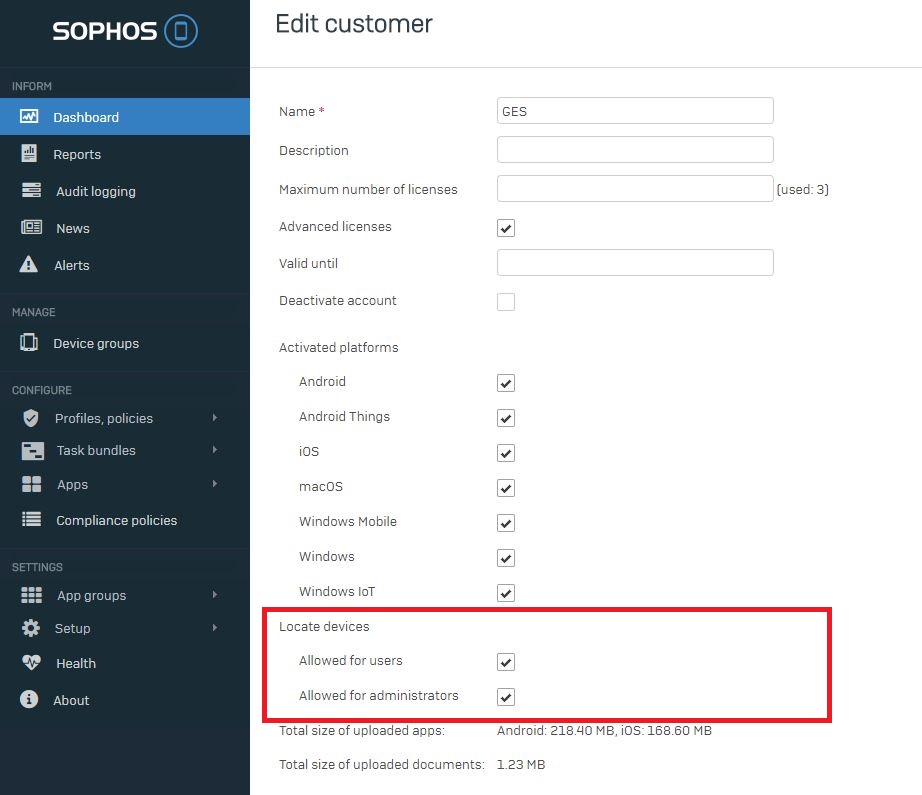This screenshot has width=922, height=795.
Task: Click the Device groups icon
Action: tap(29, 342)
